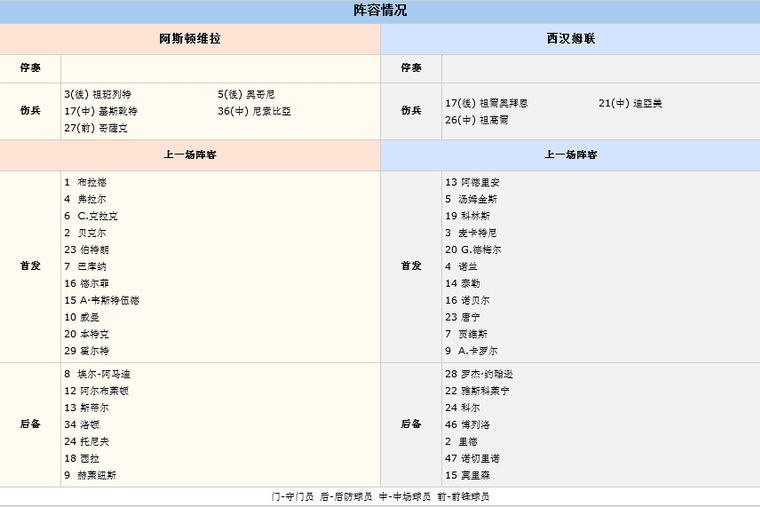Select starter '14 泰勒'
Screen dimensions: 760x507
463,284
